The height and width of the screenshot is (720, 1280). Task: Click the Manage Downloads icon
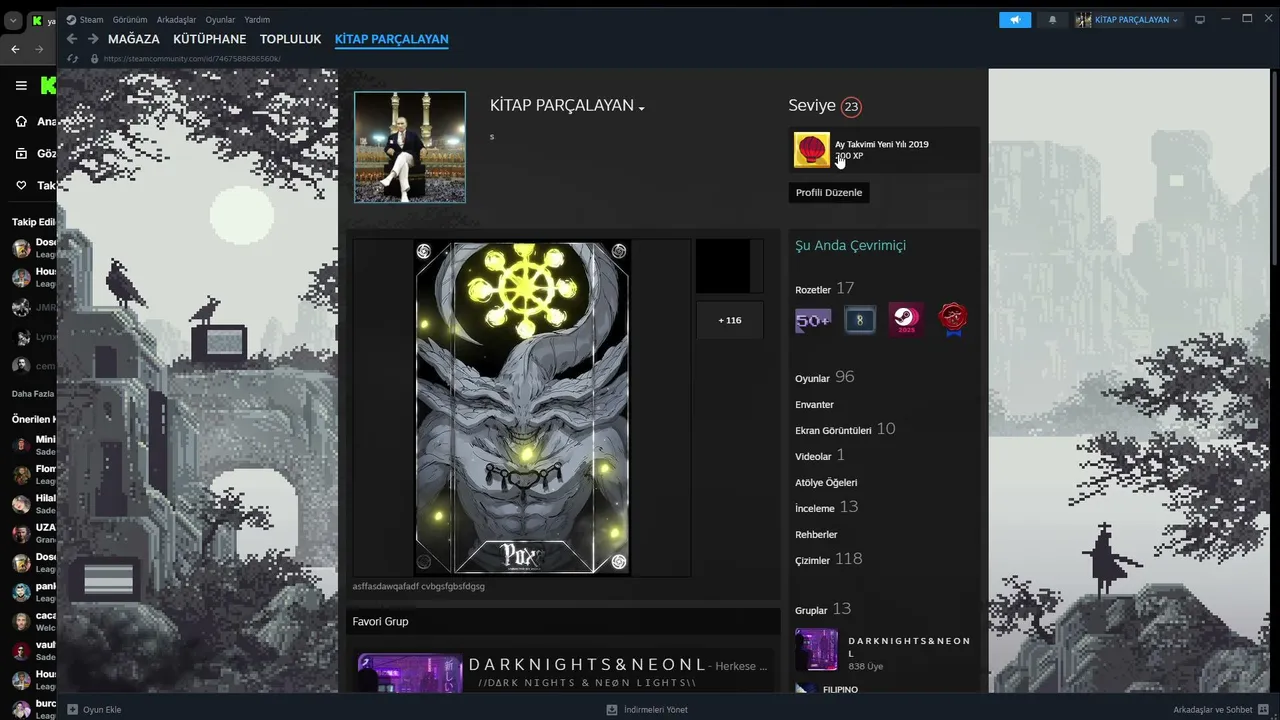(612, 710)
